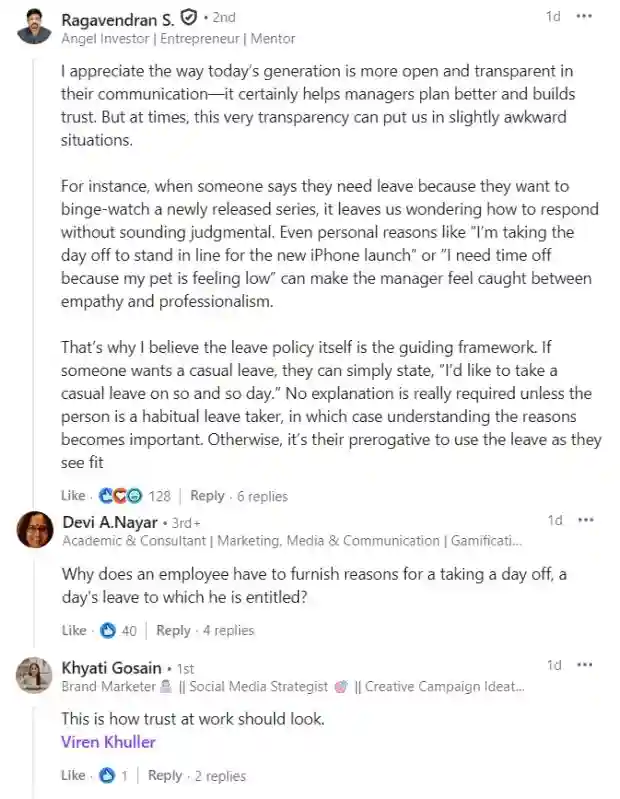Like Ragavendran's comment
620x799 pixels.
73,496
